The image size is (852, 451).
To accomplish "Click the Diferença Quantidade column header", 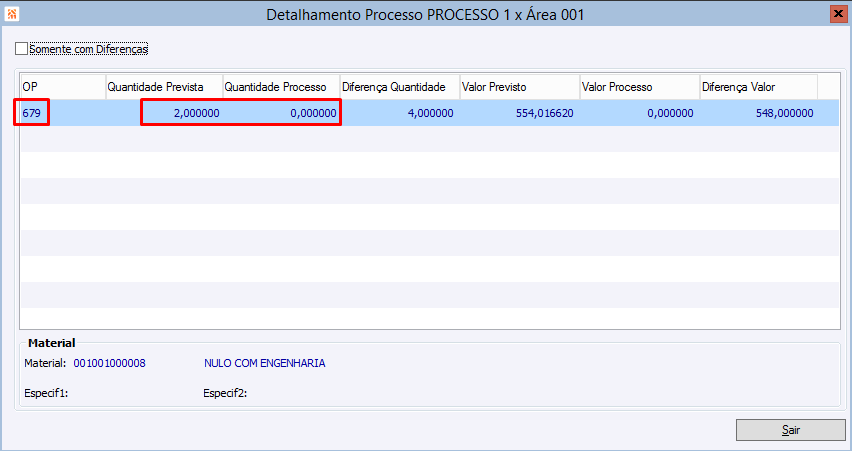I will click(400, 87).
